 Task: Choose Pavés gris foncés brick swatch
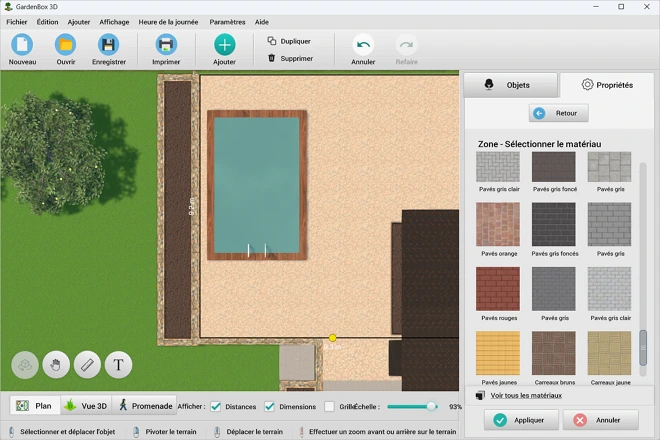(554, 224)
